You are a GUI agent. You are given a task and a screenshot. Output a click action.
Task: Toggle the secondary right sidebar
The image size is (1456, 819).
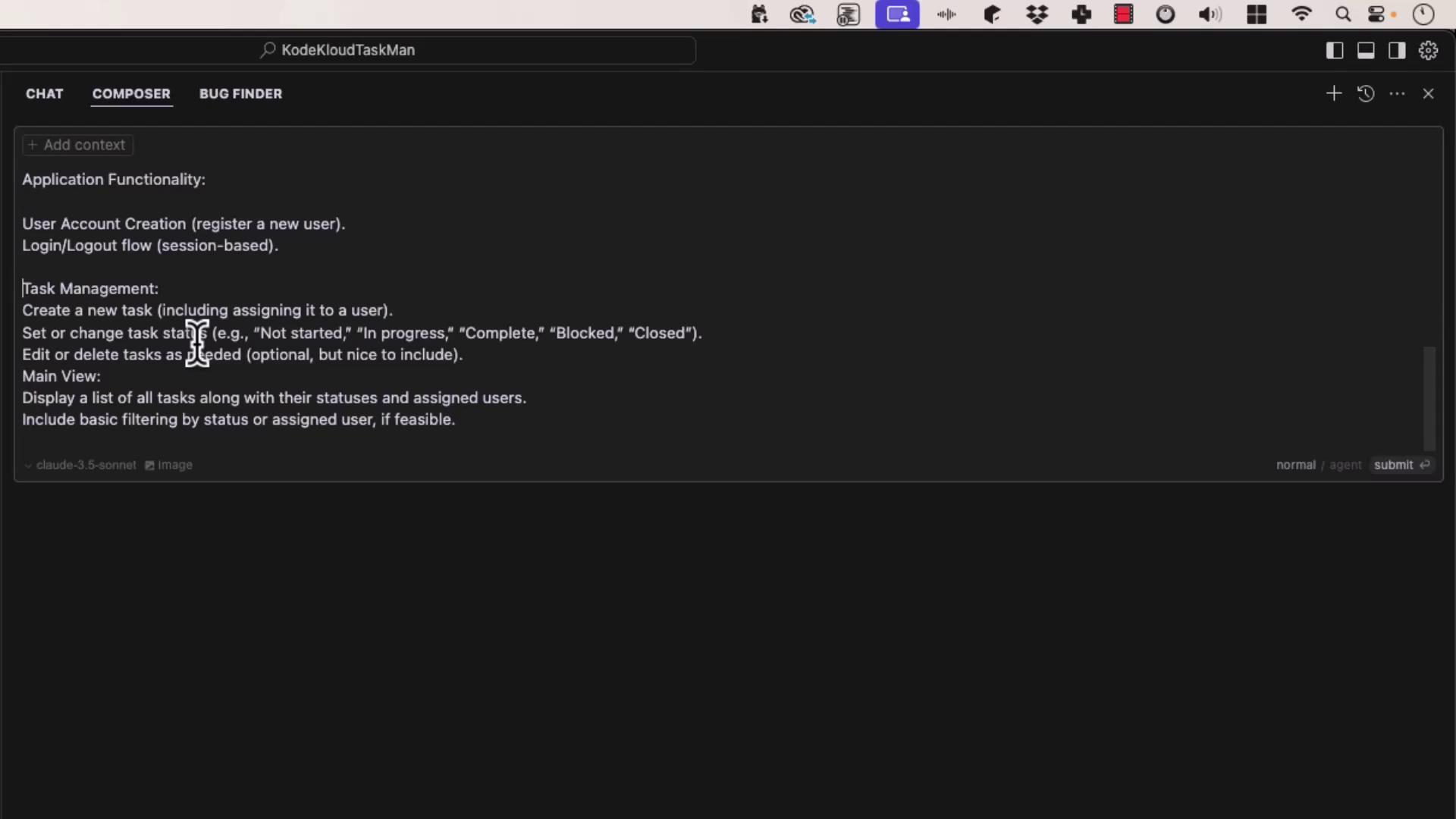pyautogui.click(x=1397, y=50)
